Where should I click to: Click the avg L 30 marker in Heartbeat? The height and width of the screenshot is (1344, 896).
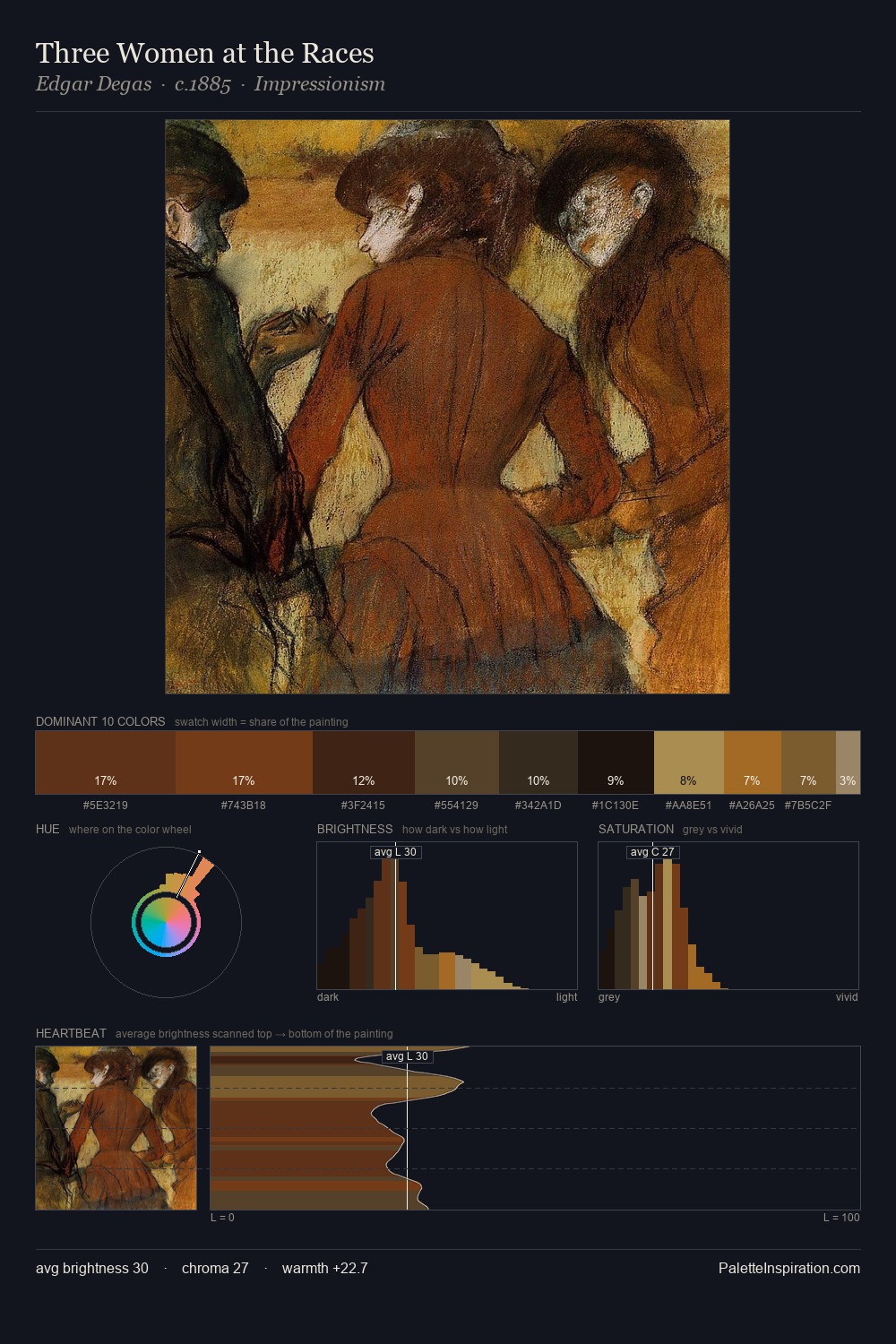point(408,1056)
